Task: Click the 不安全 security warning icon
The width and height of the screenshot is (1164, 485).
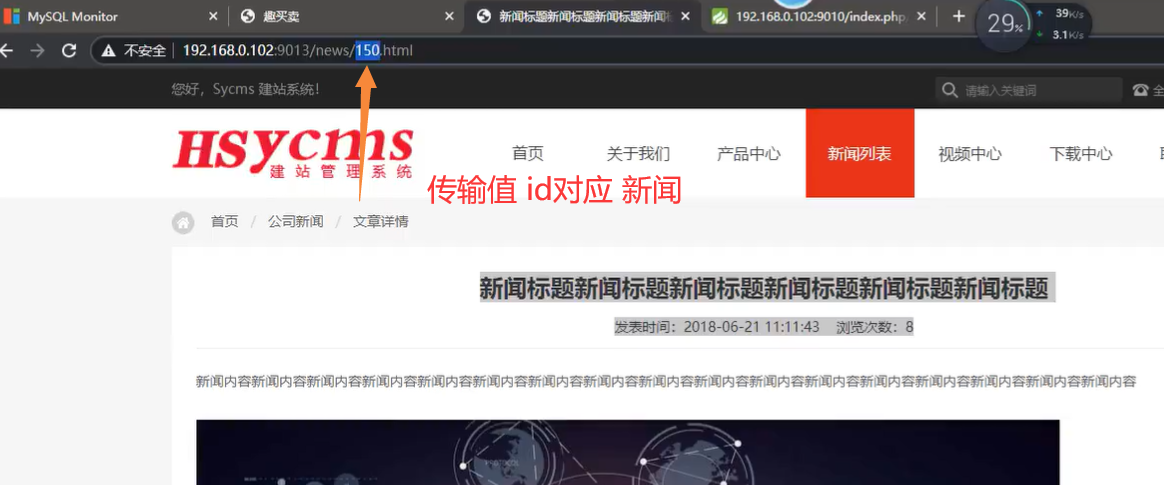Action: [109, 51]
